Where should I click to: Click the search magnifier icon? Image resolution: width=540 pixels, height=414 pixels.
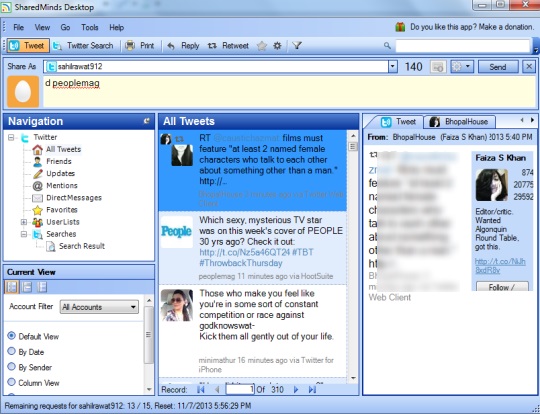387,45
